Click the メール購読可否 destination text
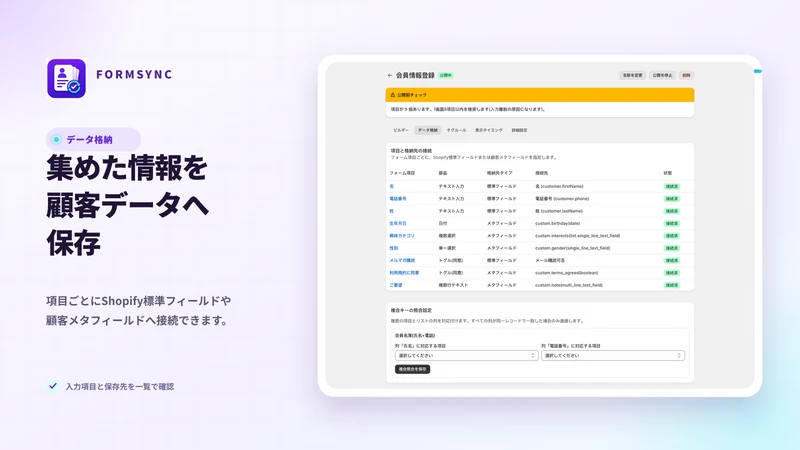The height and width of the screenshot is (450, 800). [x=550, y=260]
